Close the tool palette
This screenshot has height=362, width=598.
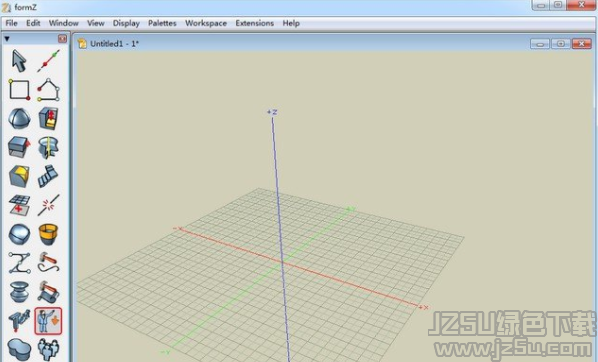coord(62,39)
